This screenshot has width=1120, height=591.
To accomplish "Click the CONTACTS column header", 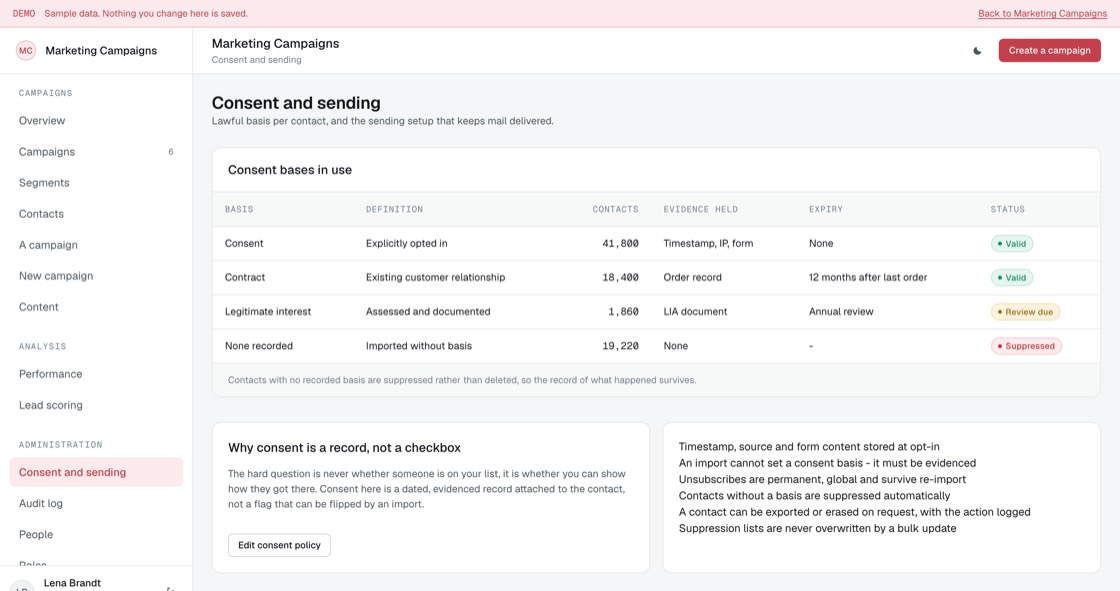I will click(x=616, y=209).
